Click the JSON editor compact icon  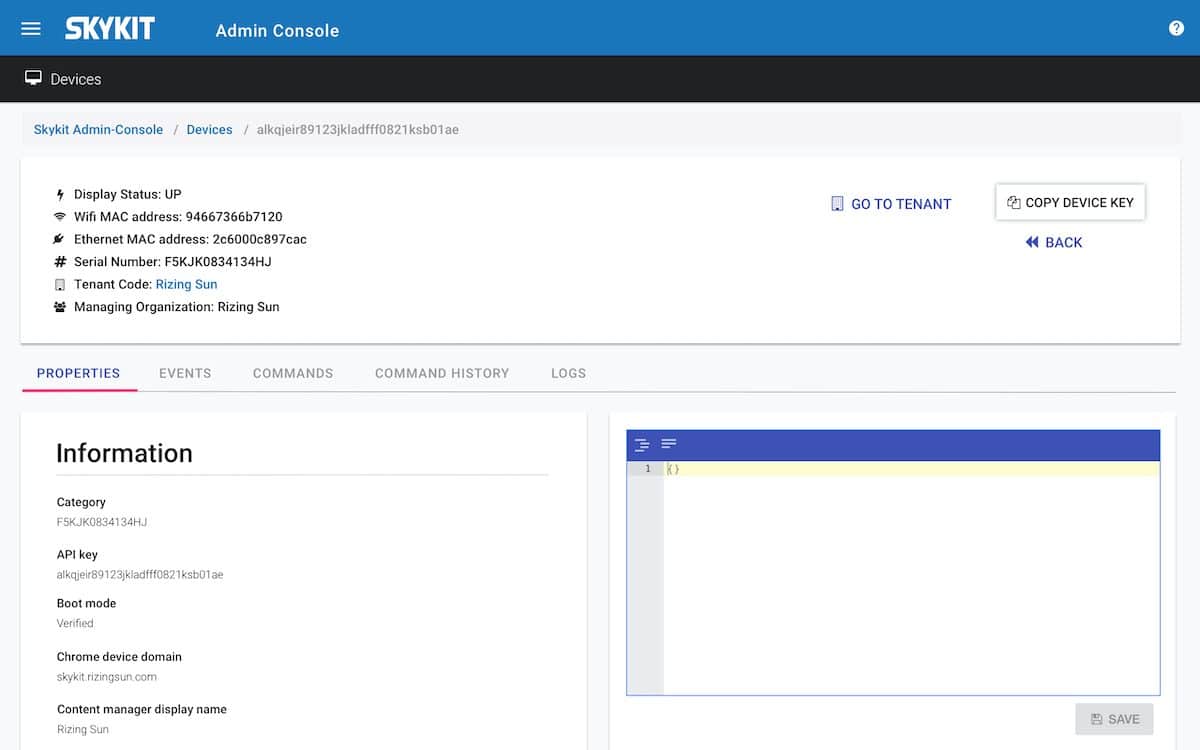(669, 444)
